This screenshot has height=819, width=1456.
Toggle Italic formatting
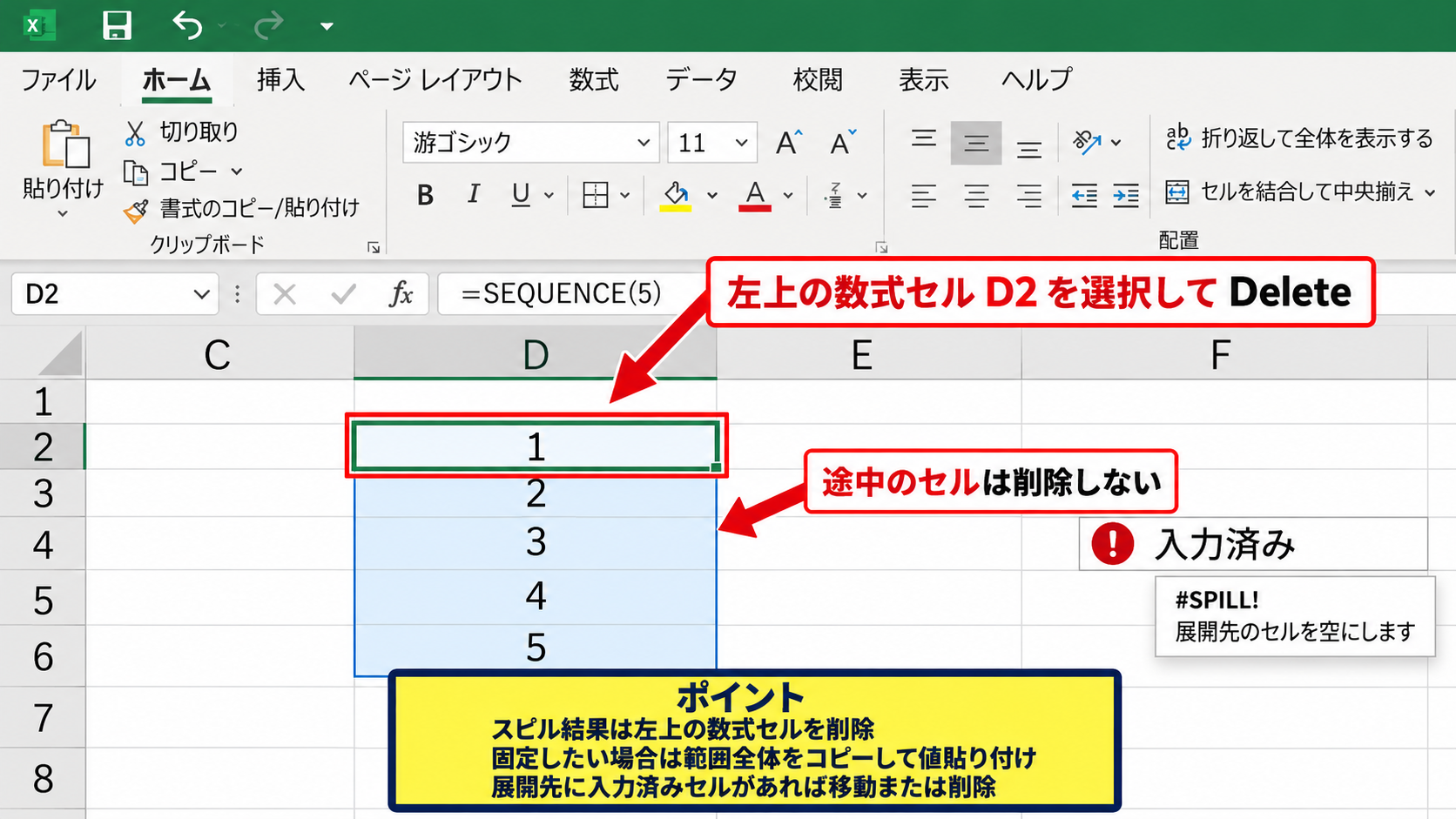473,194
